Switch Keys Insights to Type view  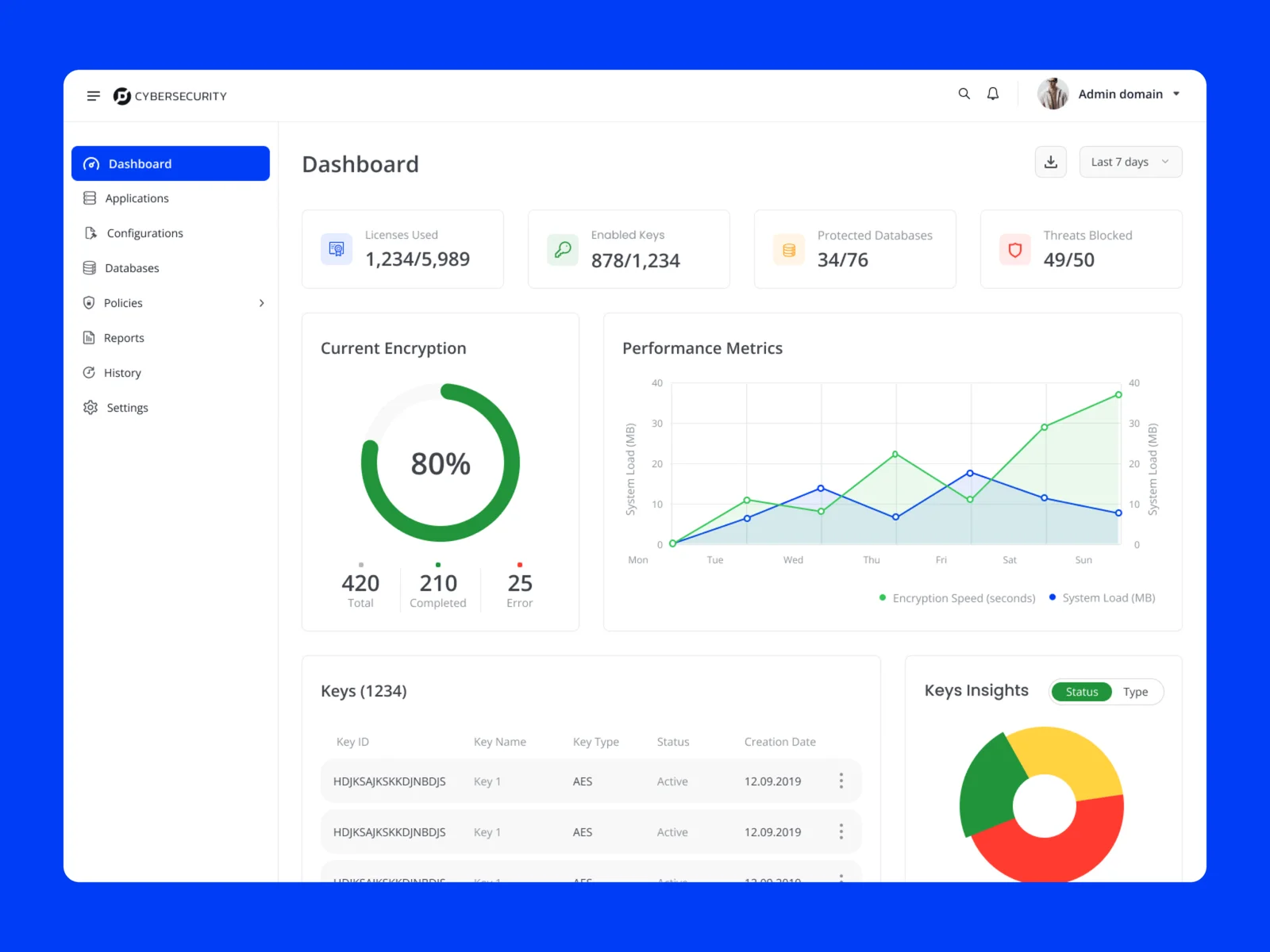tap(1135, 692)
